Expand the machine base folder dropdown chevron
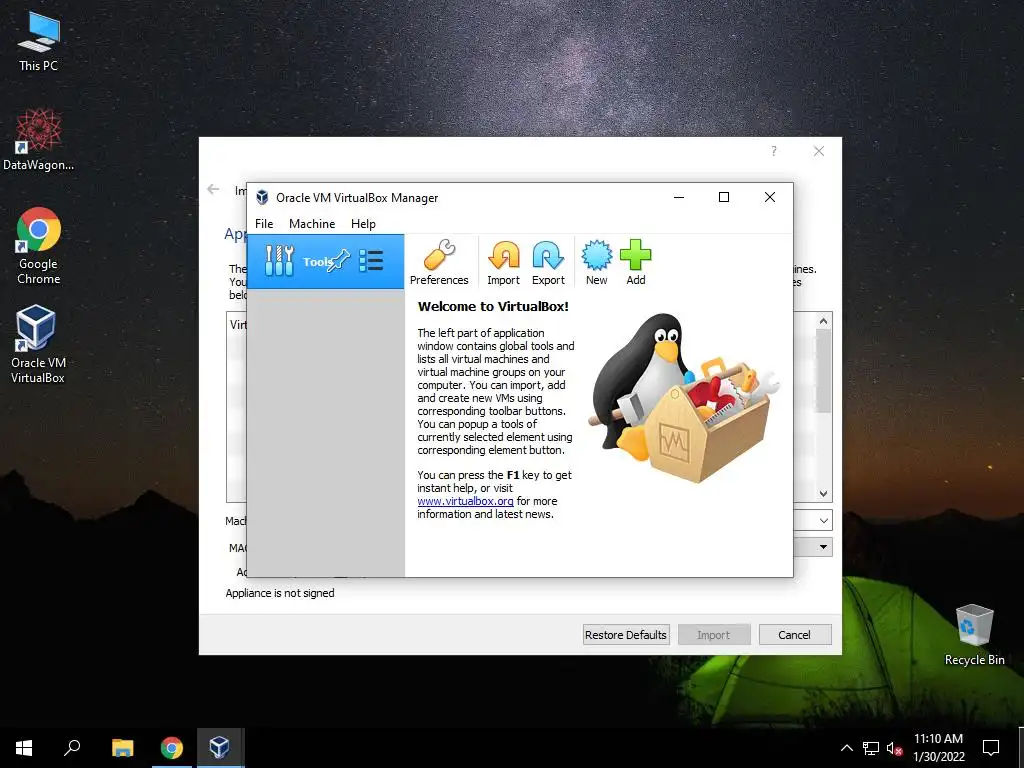Screen dimensions: 1024x768 click(824, 520)
